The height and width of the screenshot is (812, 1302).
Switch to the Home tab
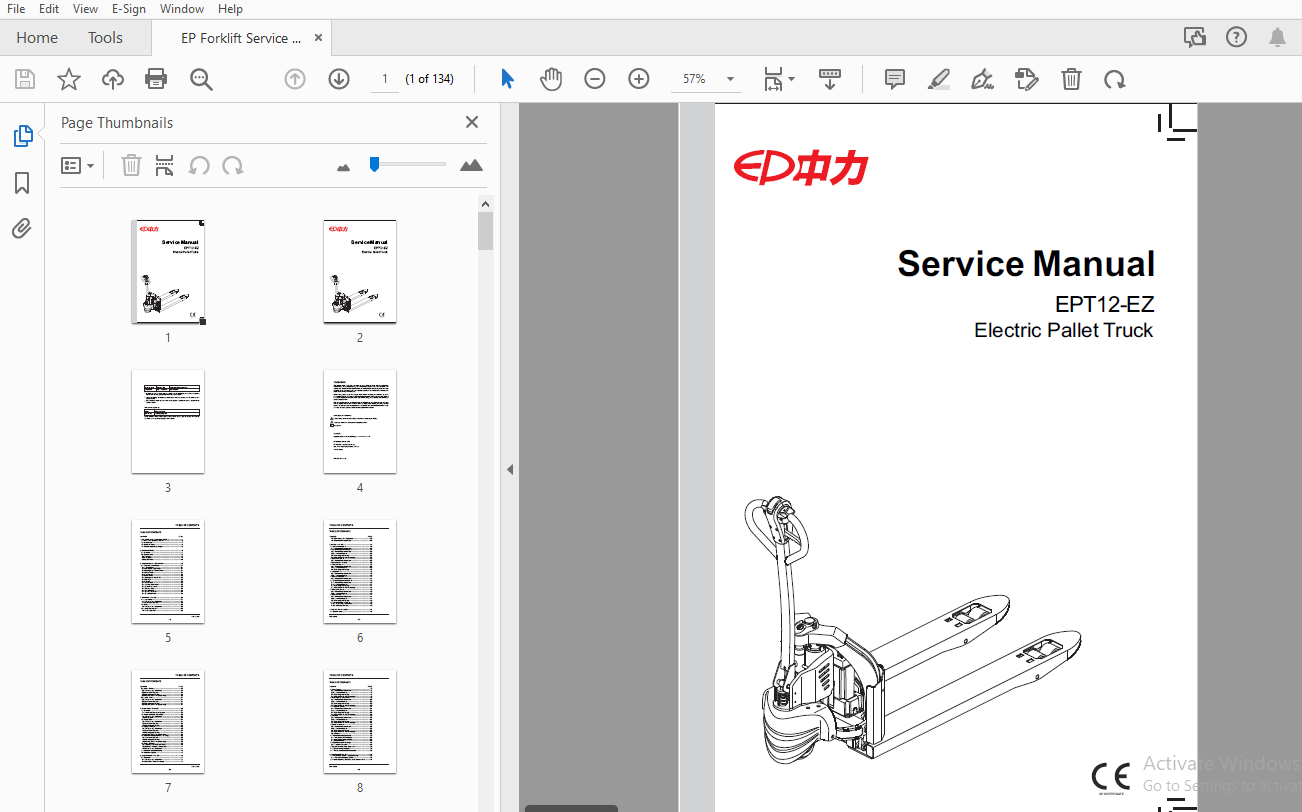pyautogui.click(x=37, y=38)
